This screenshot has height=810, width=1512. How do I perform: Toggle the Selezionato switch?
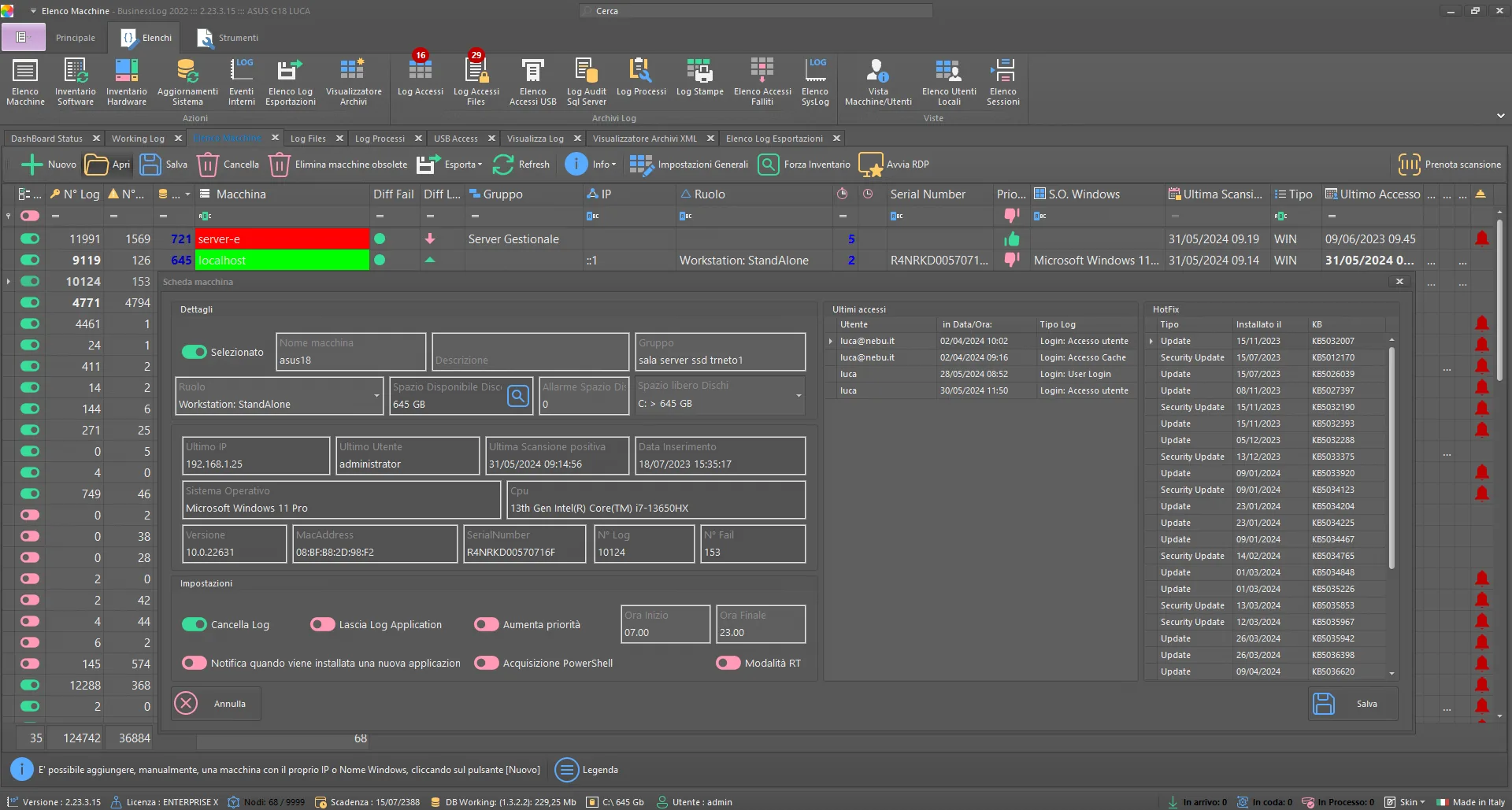[x=194, y=352]
